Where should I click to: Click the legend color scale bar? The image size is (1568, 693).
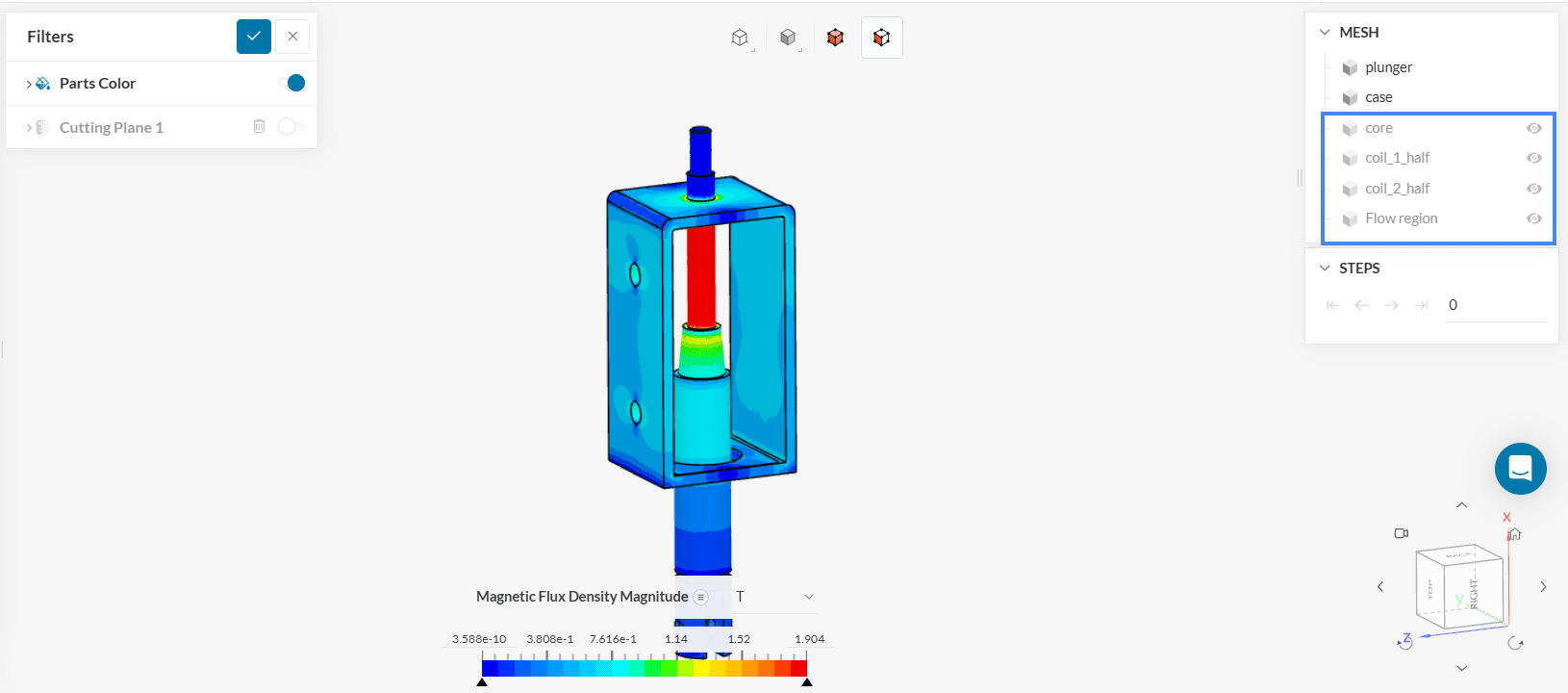(x=644, y=668)
